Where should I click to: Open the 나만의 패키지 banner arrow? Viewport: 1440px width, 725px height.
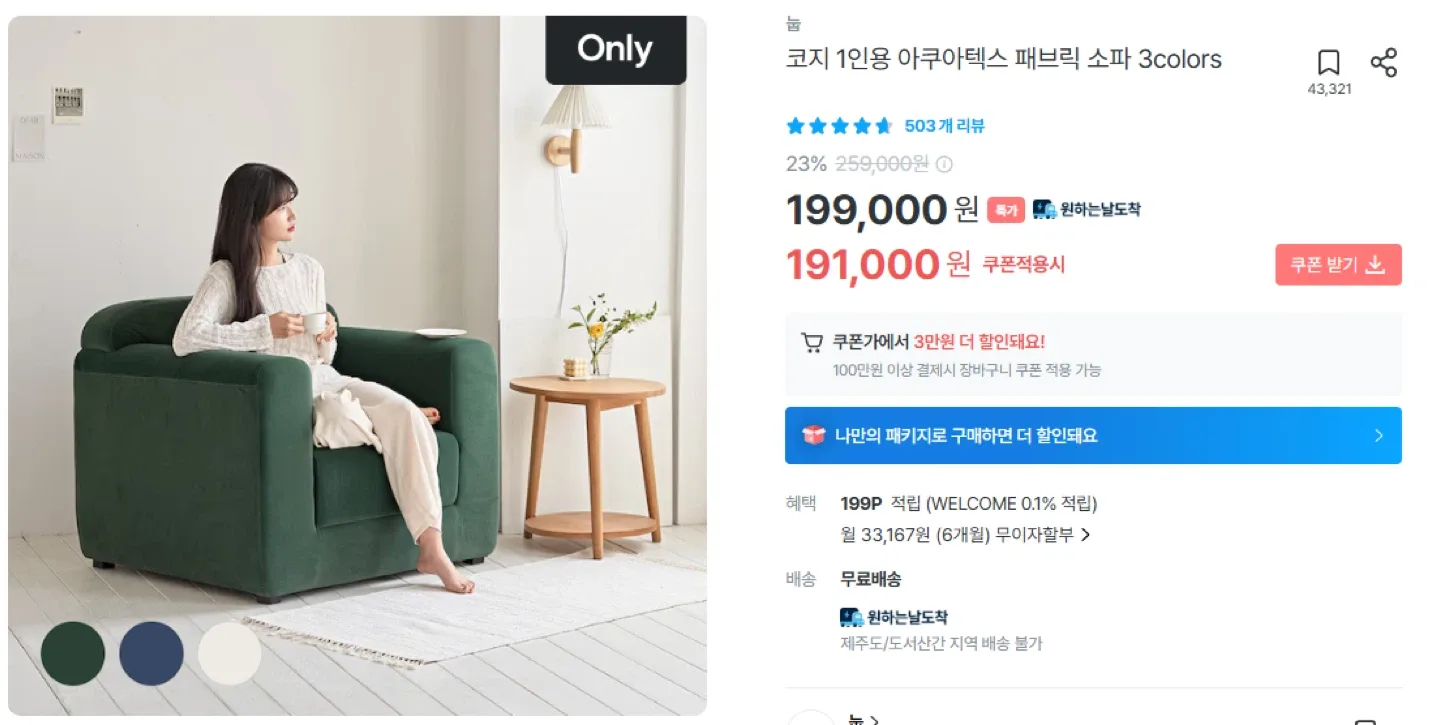click(x=1379, y=435)
